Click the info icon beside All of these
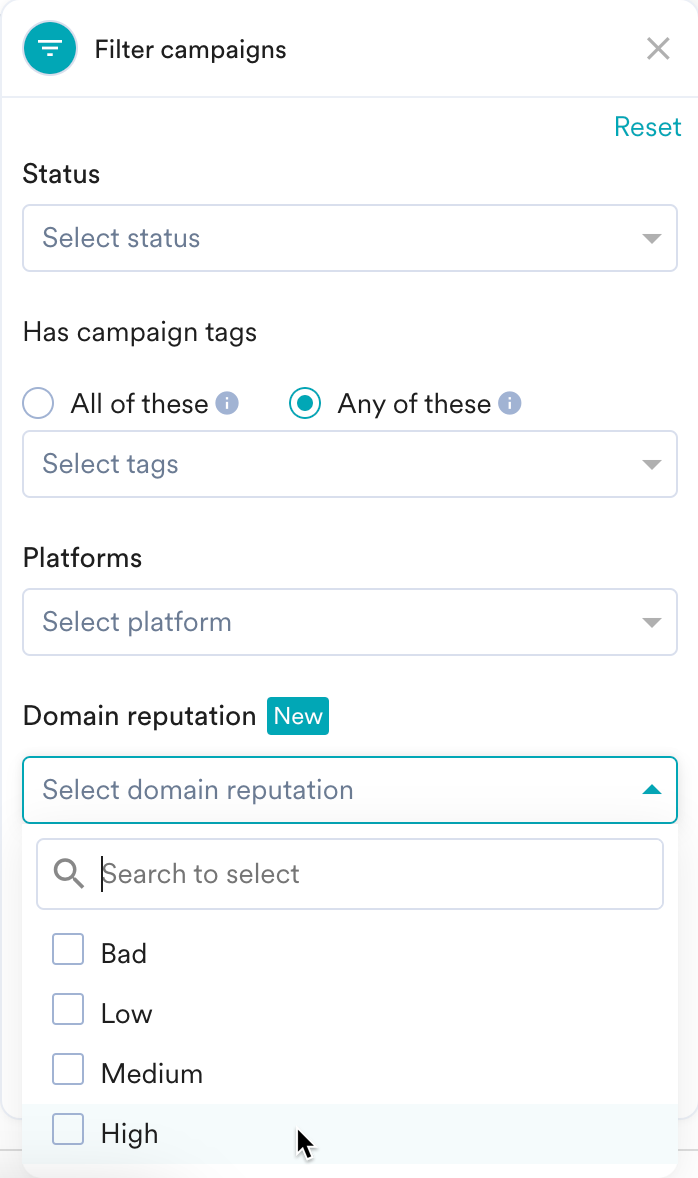698x1178 pixels. pos(228,404)
